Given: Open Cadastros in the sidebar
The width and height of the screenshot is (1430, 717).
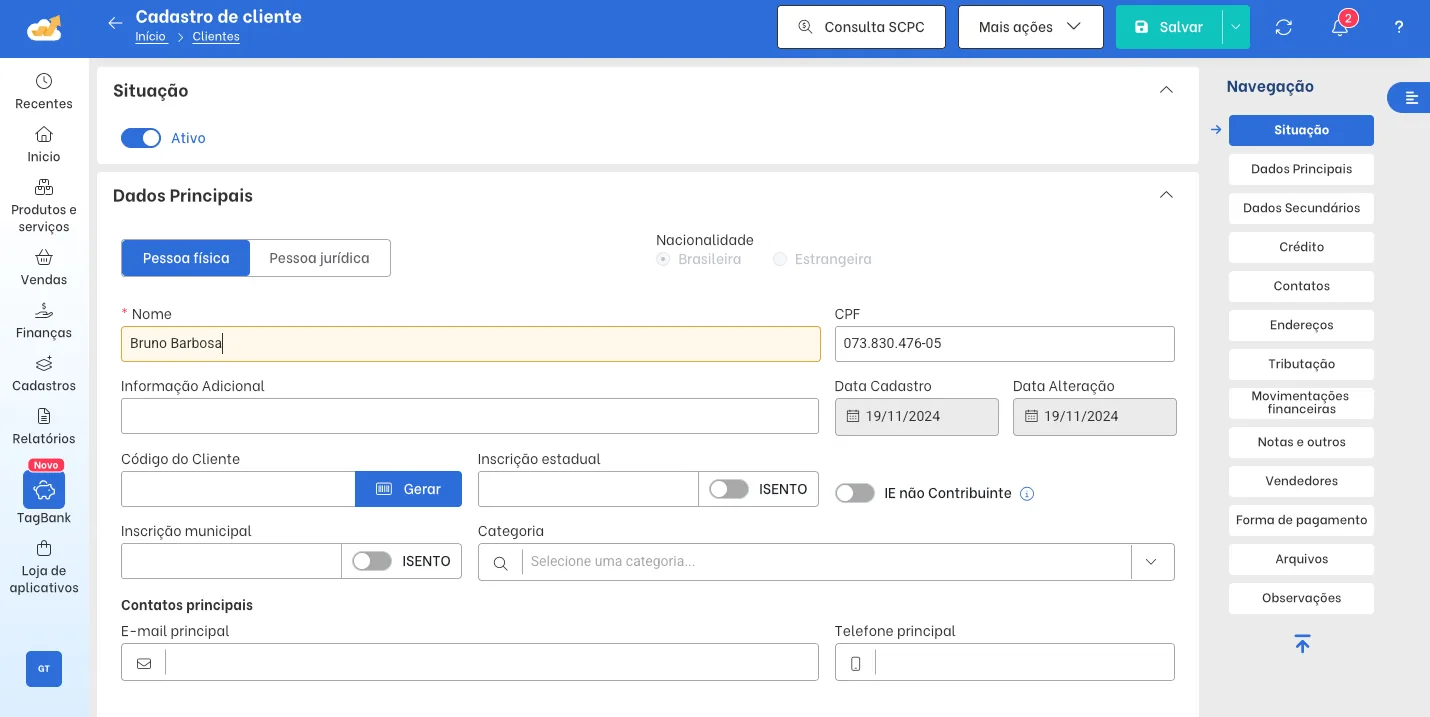Looking at the screenshot, I should pos(44,373).
